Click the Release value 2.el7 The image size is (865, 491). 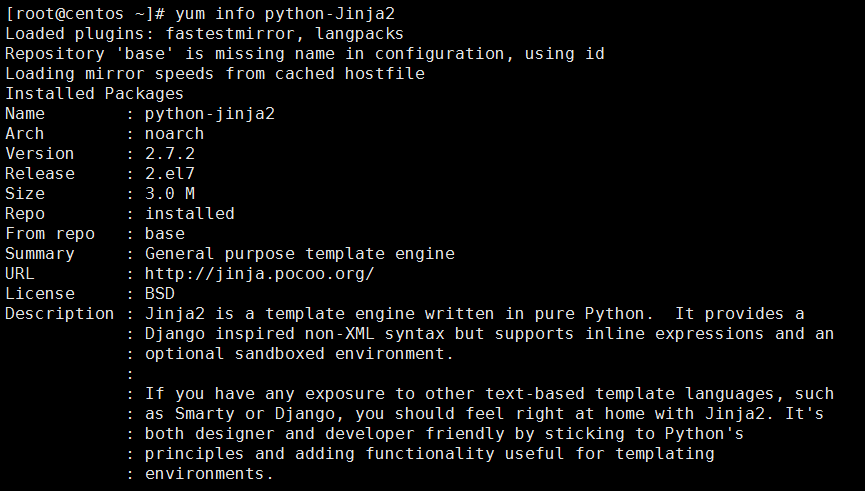pyautogui.click(x=169, y=173)
